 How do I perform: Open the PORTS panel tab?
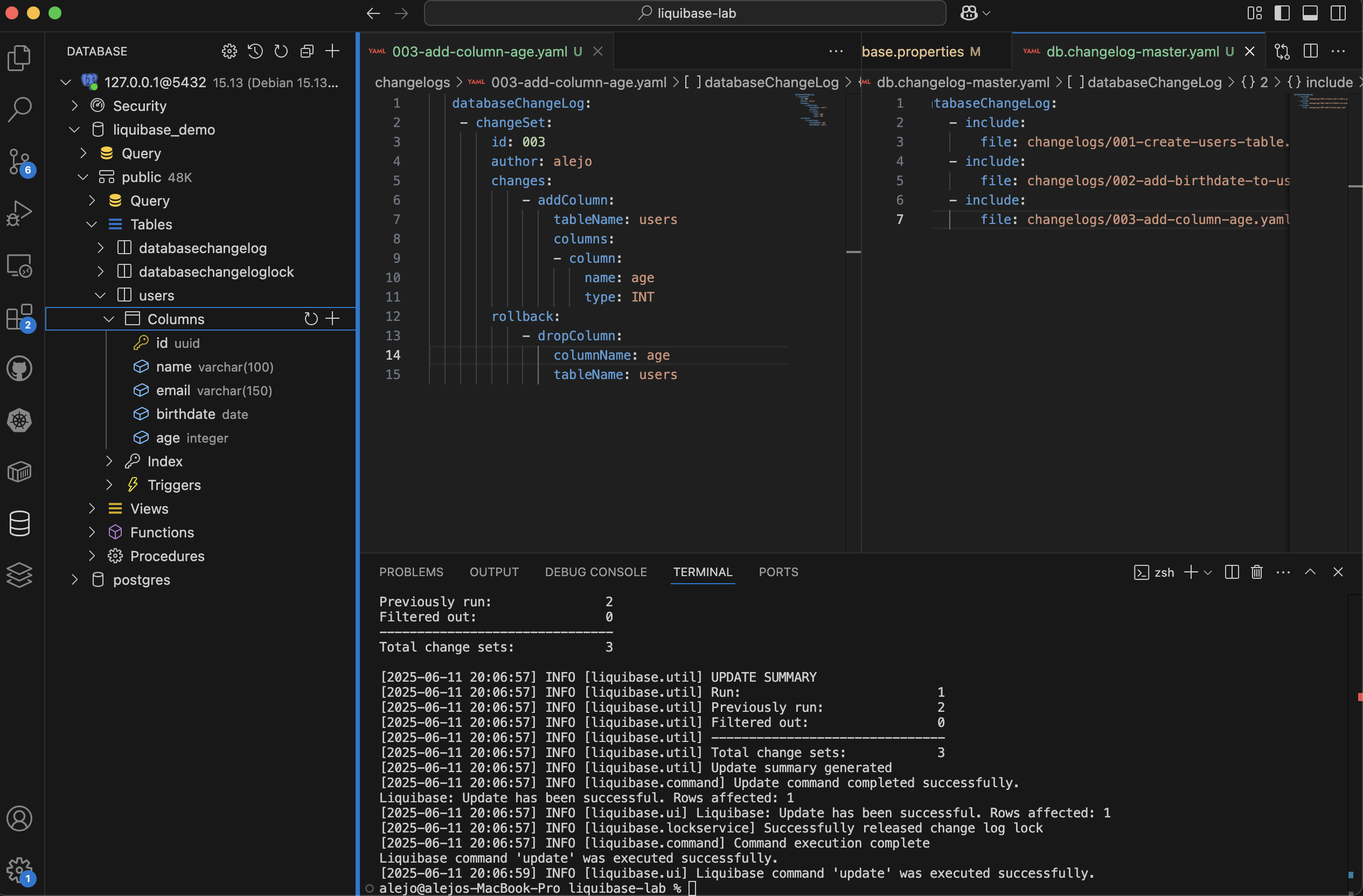pyautogui.click(x=778, y=572)
